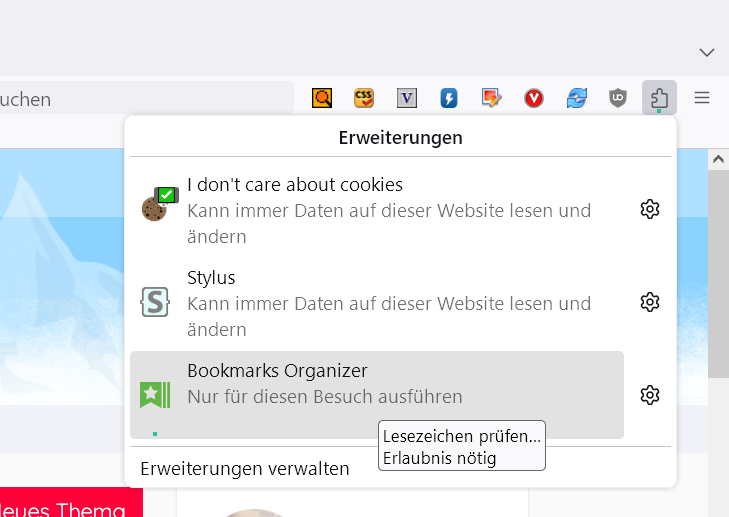
Task: Open Bookmarks Organizer settings gear
Action: point(650,395)
